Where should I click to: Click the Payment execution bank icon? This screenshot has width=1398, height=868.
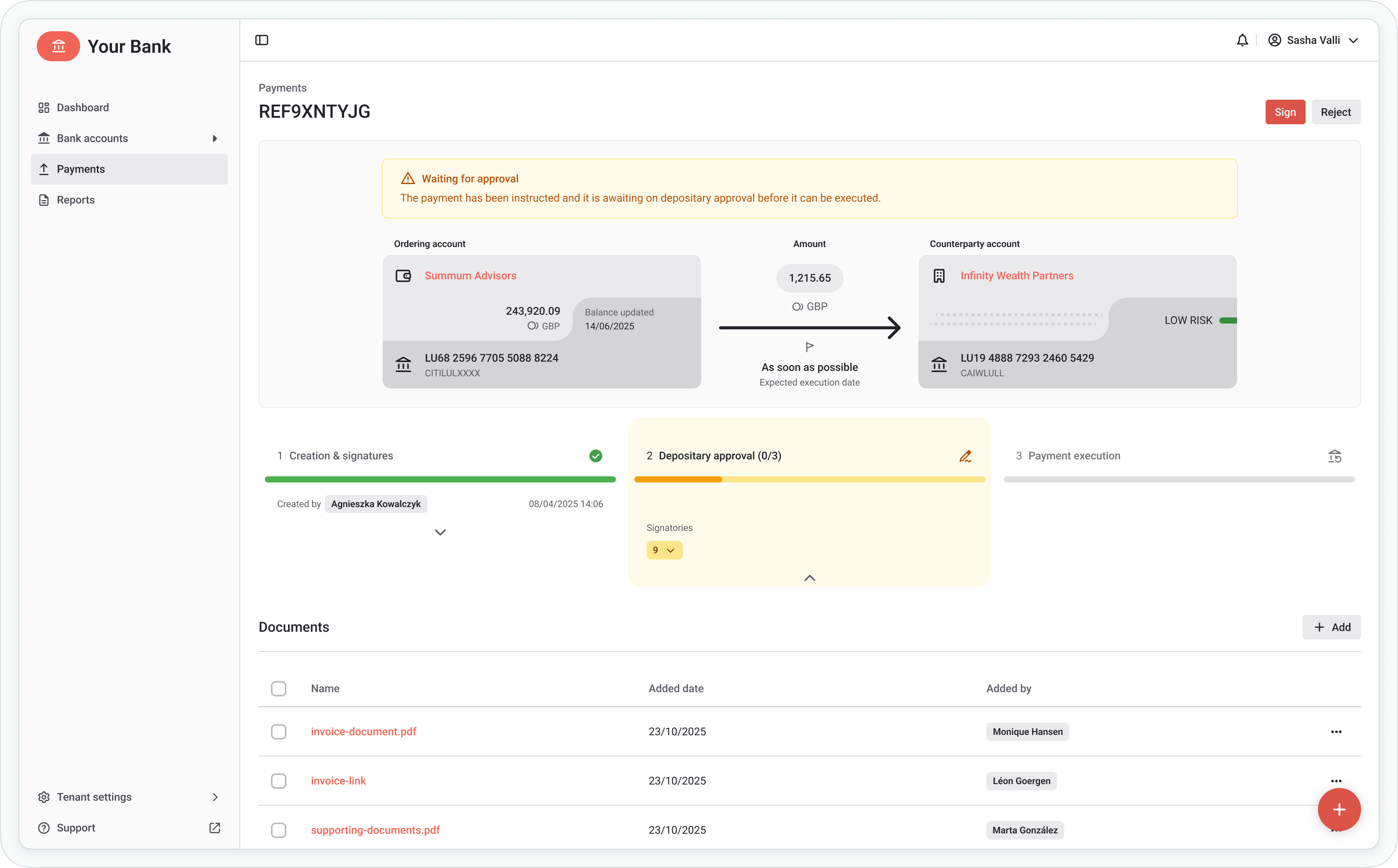point(1334,456)
